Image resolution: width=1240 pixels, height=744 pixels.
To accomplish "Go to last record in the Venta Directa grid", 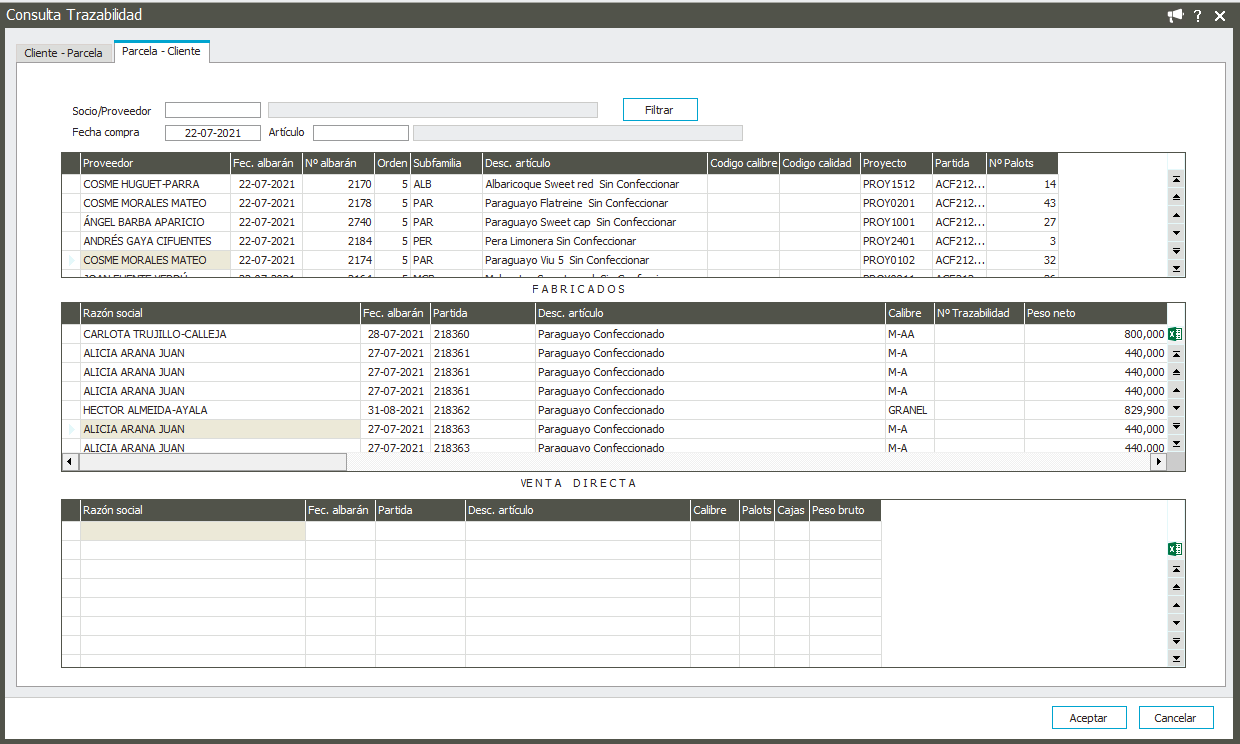I will (1176, 658).
